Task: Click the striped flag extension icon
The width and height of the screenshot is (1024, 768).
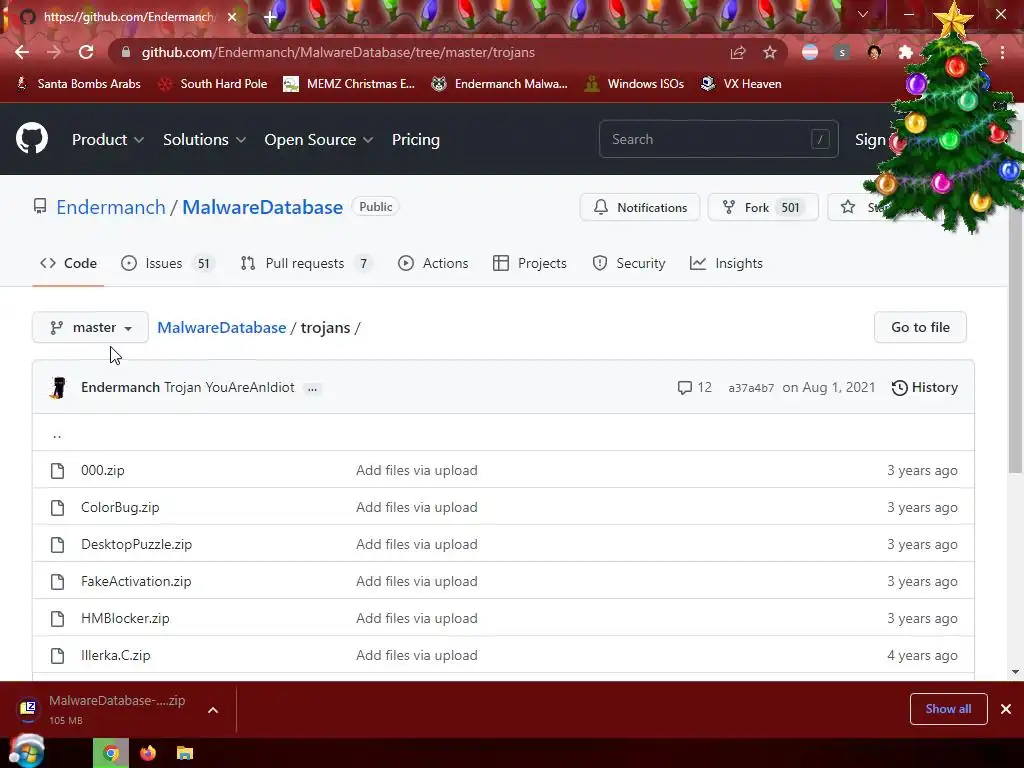Action: tap(810, 52)
